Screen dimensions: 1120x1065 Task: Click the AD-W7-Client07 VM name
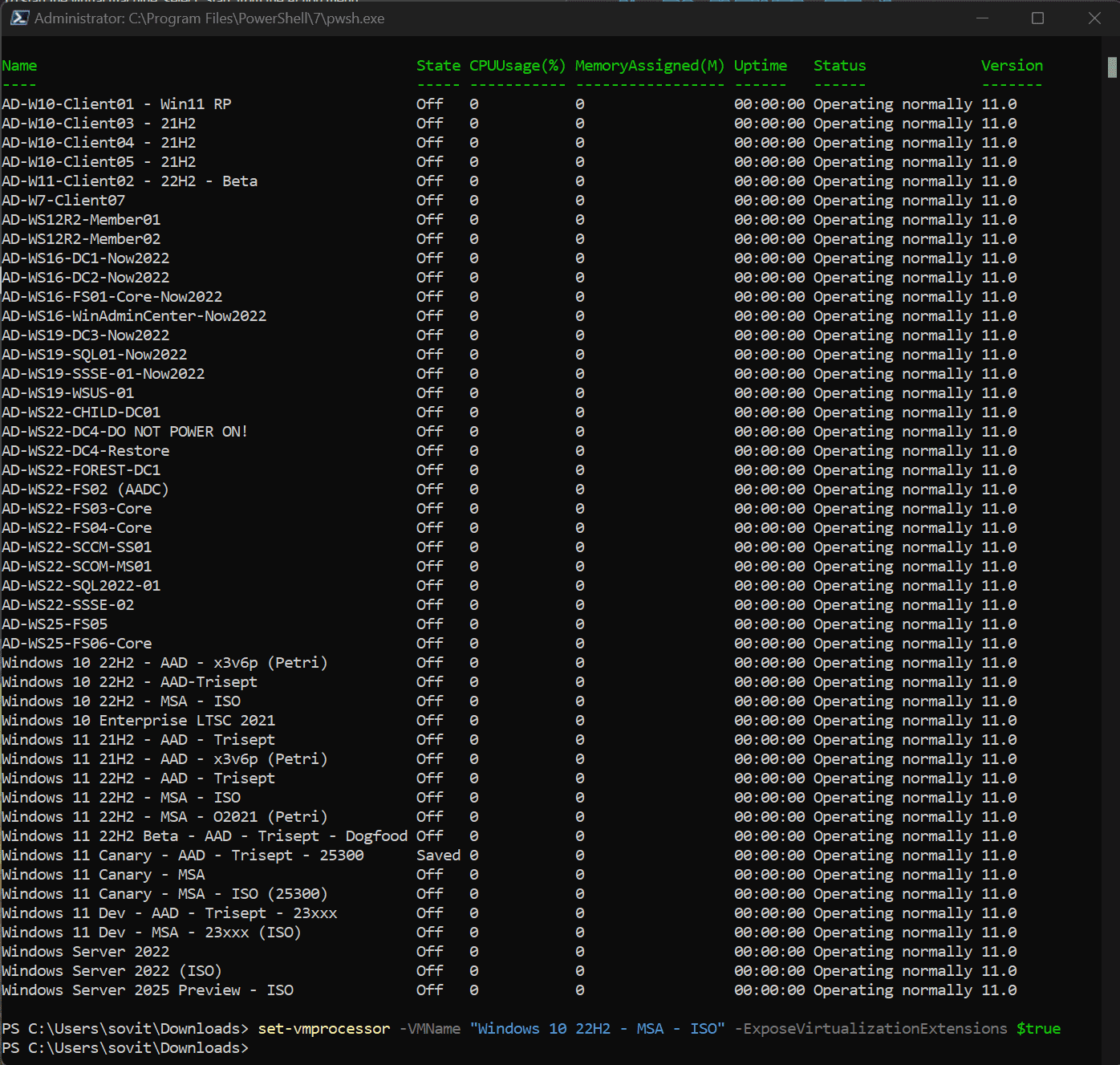(x=63, y=201)
